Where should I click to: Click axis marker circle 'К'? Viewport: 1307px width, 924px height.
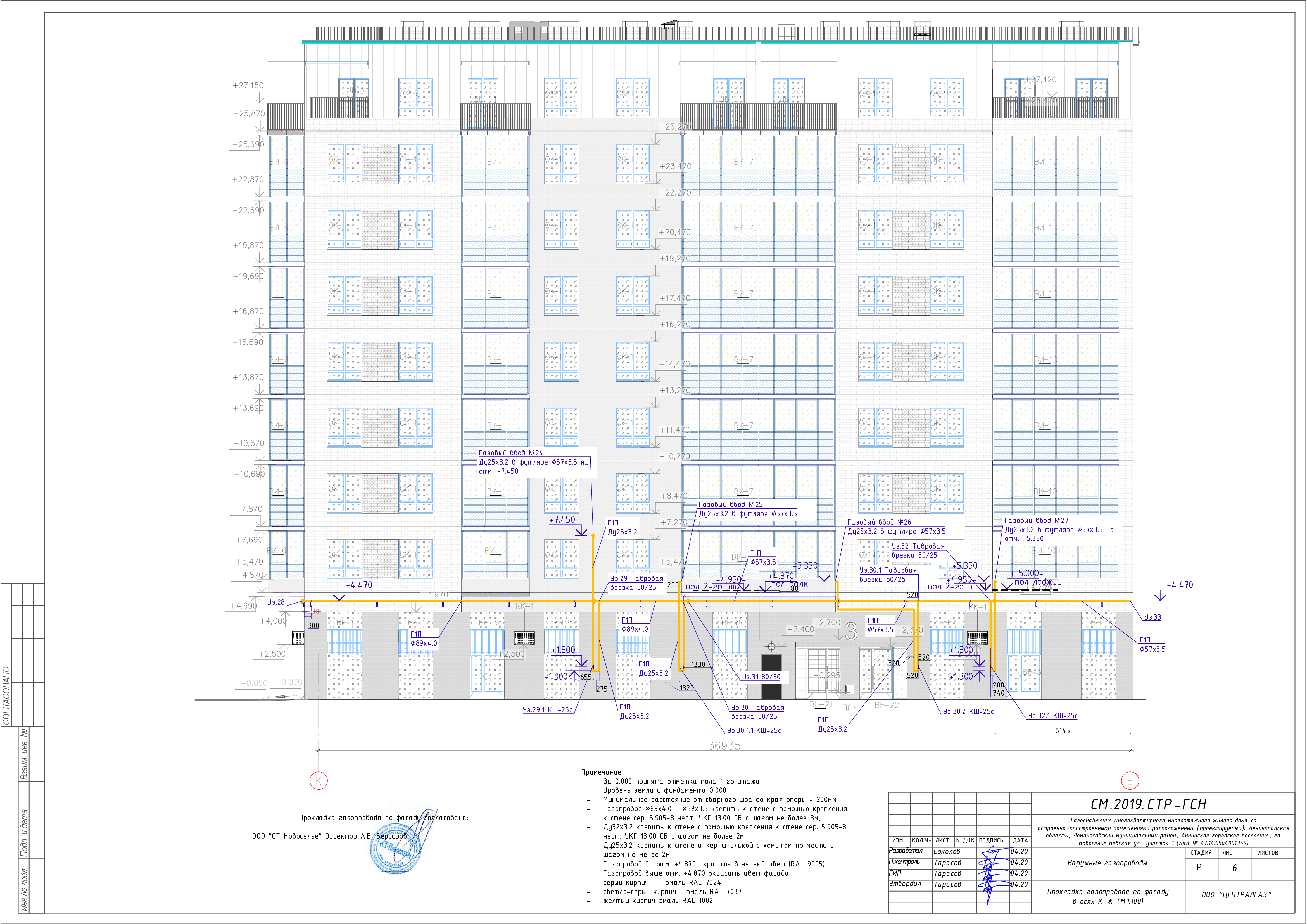(x=318, y=781)
